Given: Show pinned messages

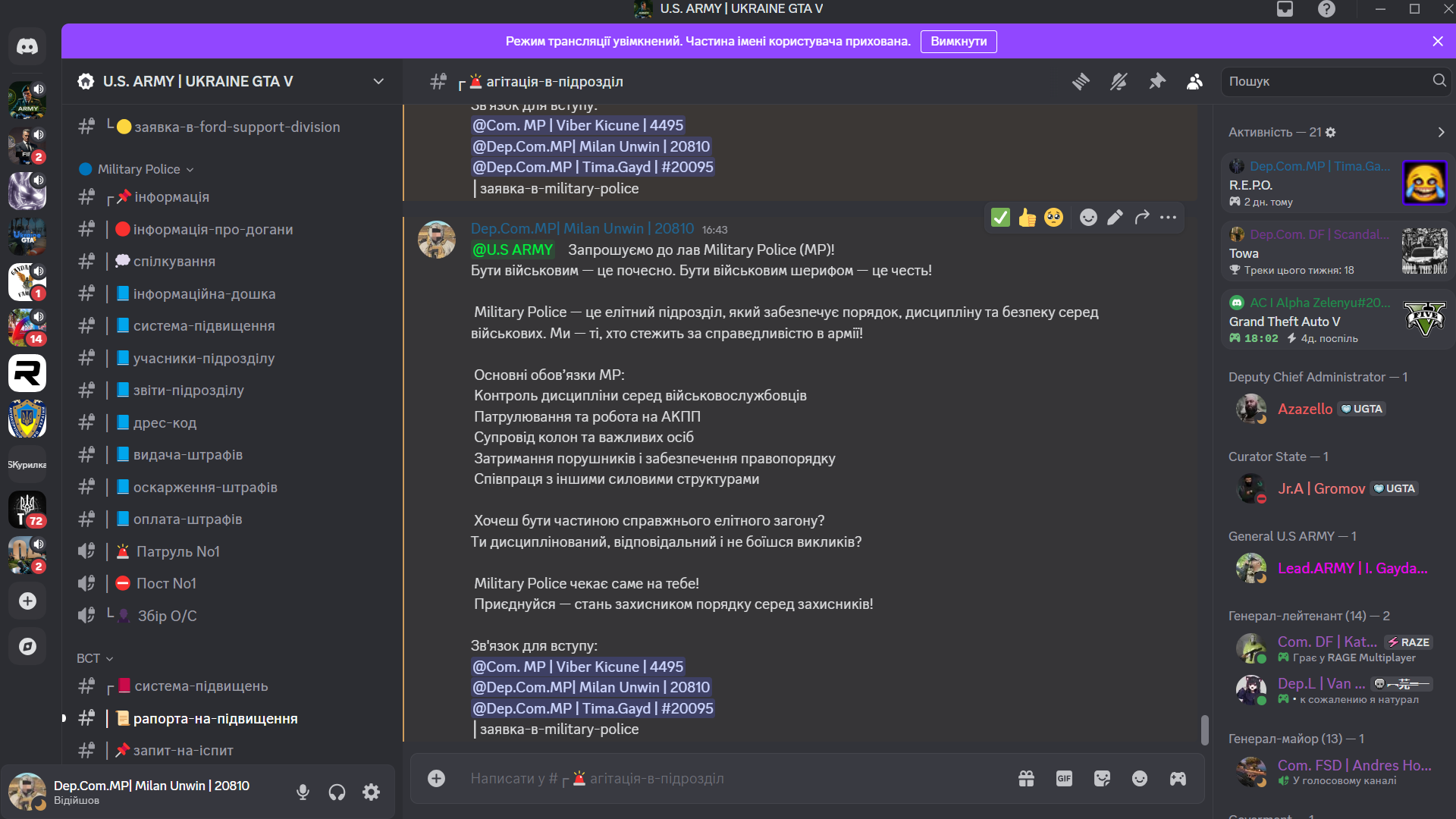Looking at the screenshot, I should point(1156,81).
